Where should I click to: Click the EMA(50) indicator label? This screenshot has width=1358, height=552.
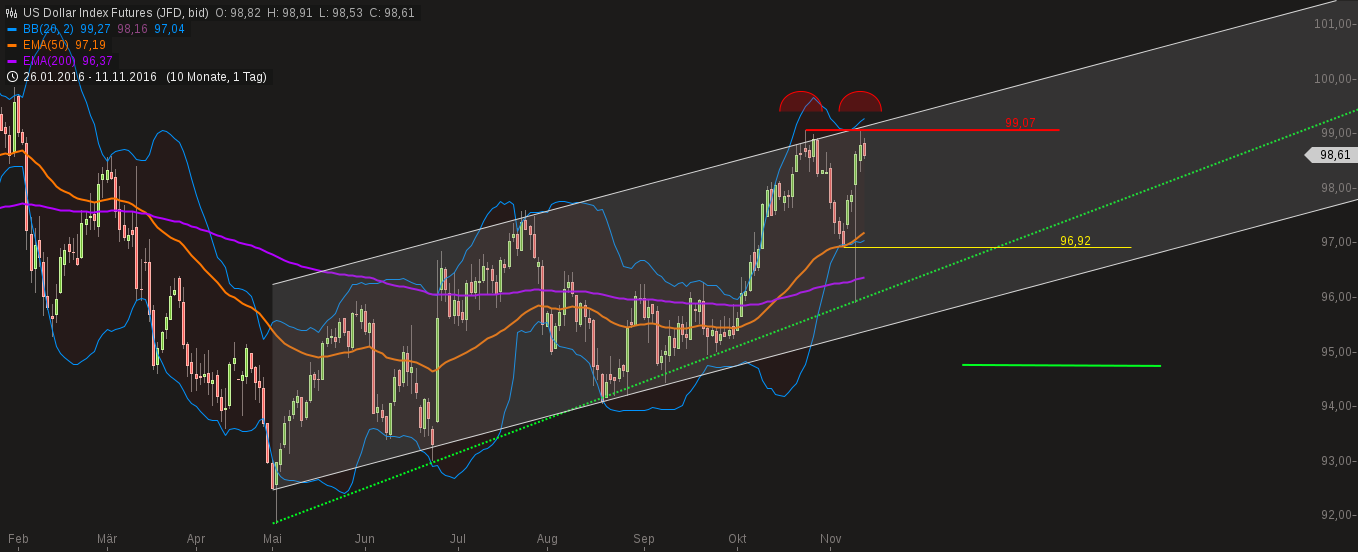click(x=46, y=45)
